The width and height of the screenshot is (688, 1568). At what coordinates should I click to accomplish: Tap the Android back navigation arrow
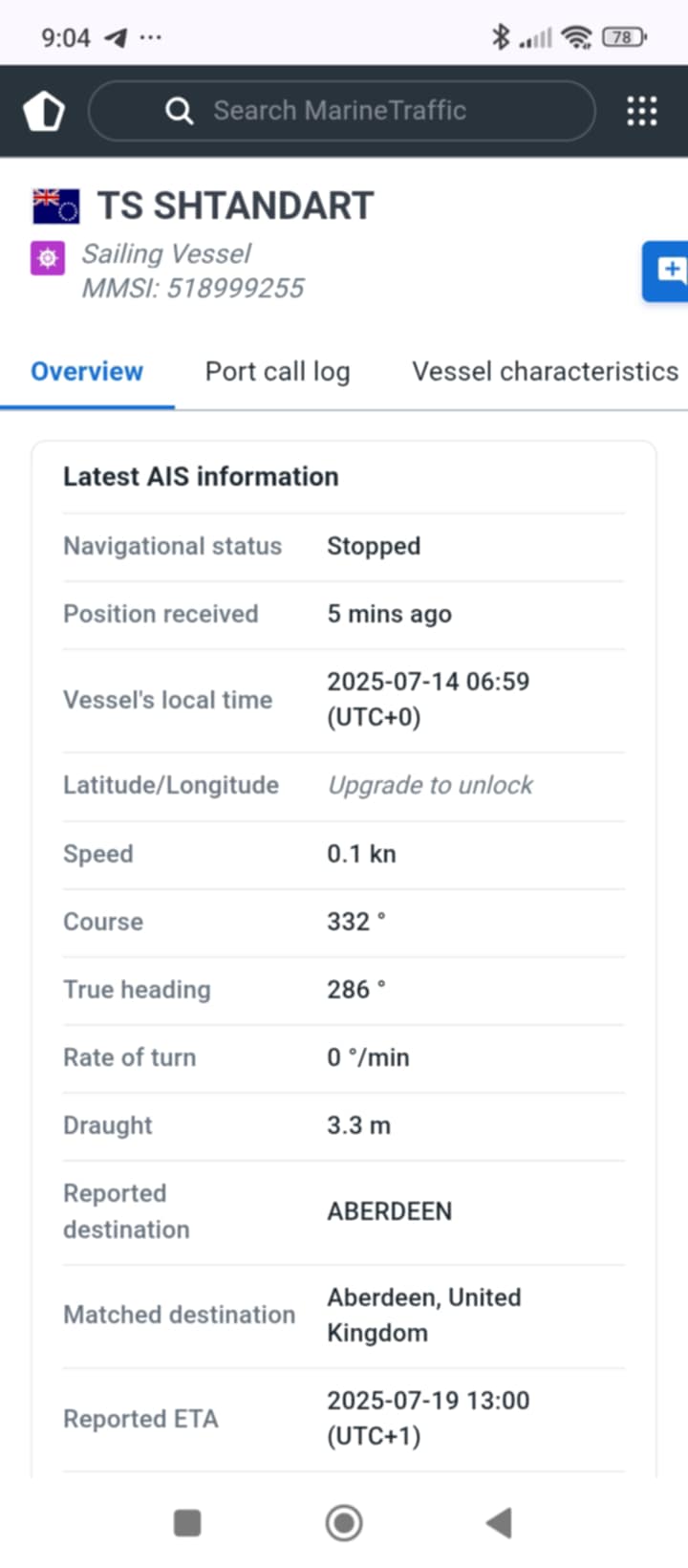[x=499, y=1522]
